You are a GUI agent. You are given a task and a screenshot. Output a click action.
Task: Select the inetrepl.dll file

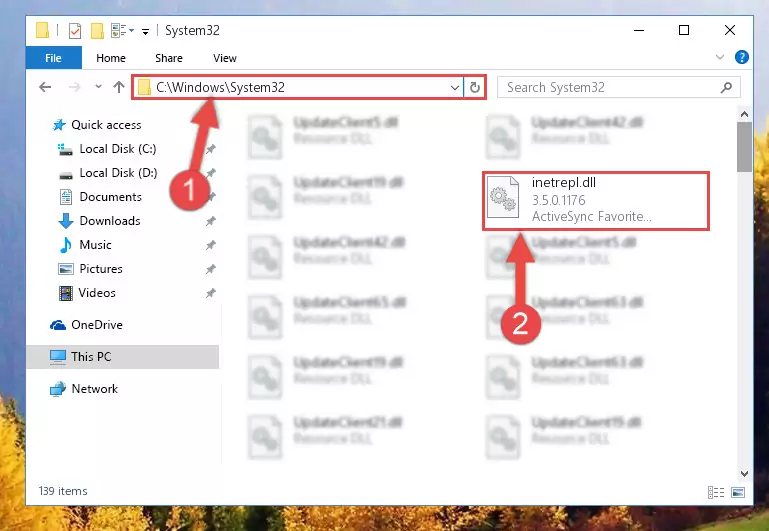(596, 200)
